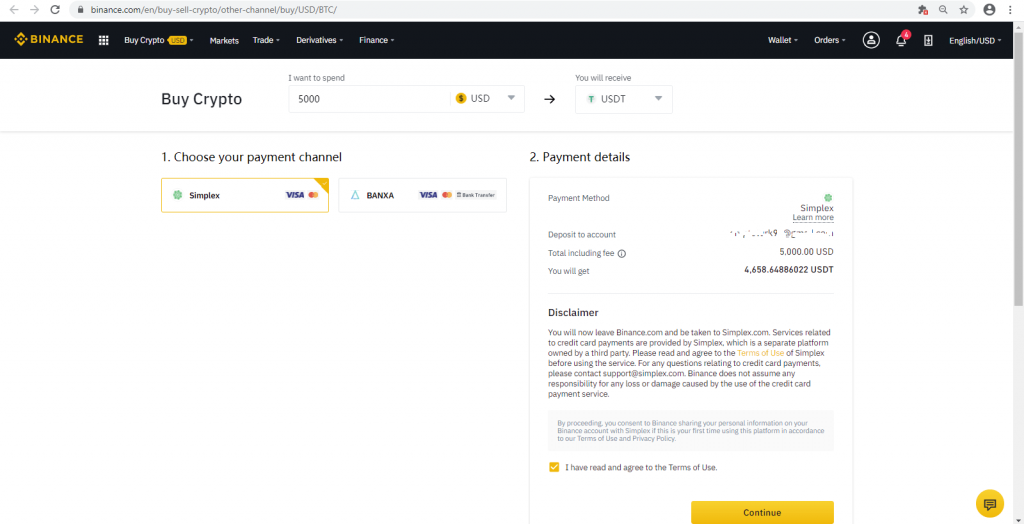
Task: Open the Wallet dropdown menu
Action: pyautogui.click(x=783, y=41)
